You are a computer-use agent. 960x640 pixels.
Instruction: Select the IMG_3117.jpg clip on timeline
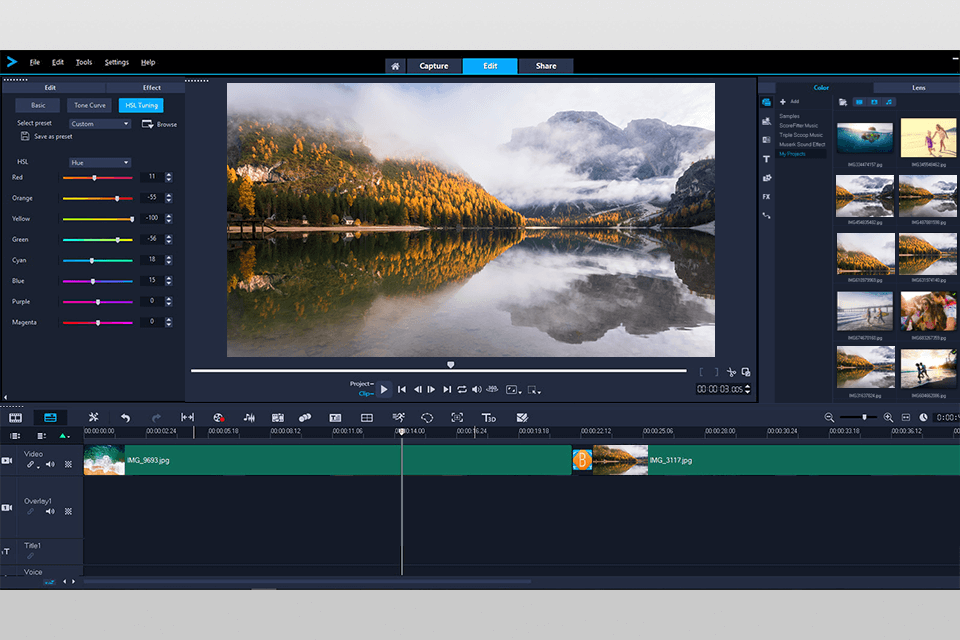coord(776,460)
